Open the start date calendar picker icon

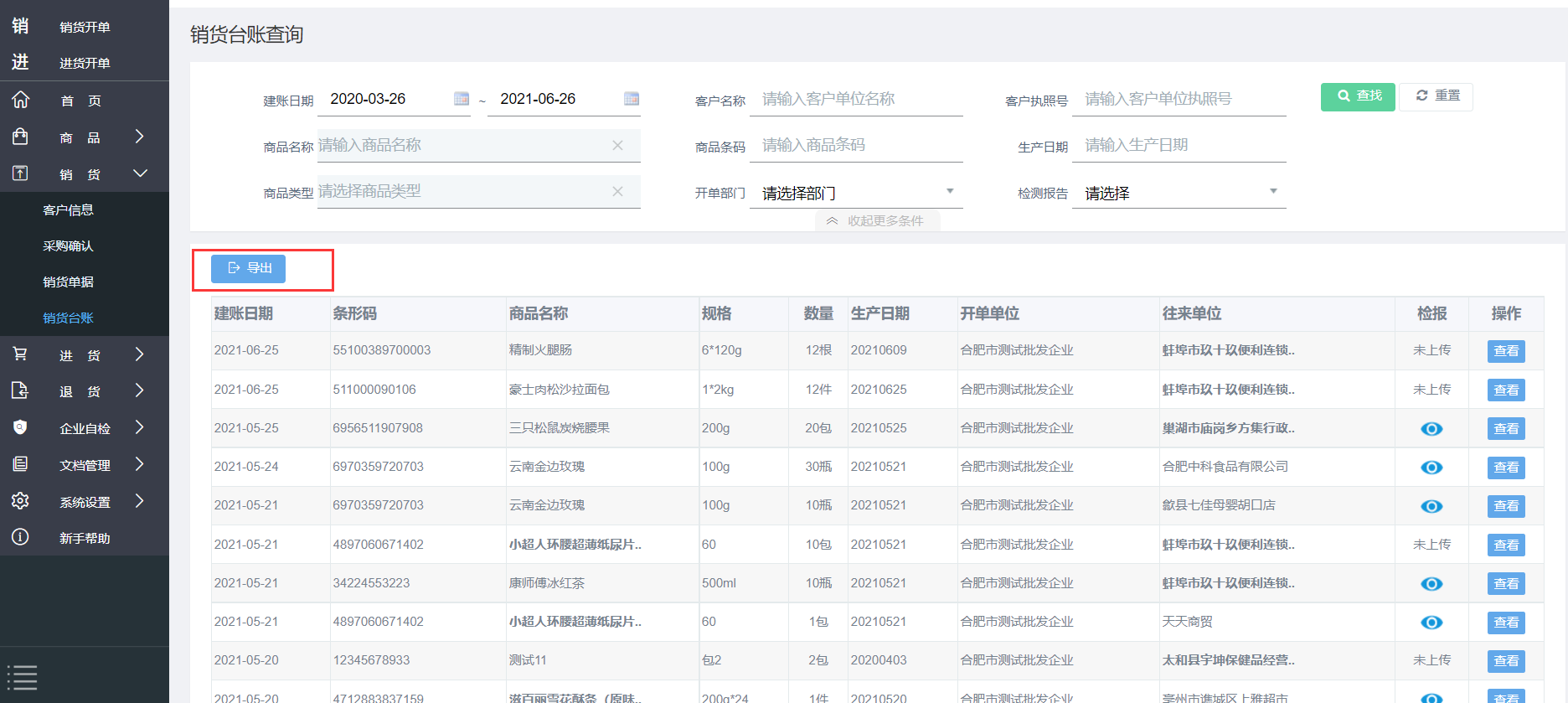click(x=462, y=99)
